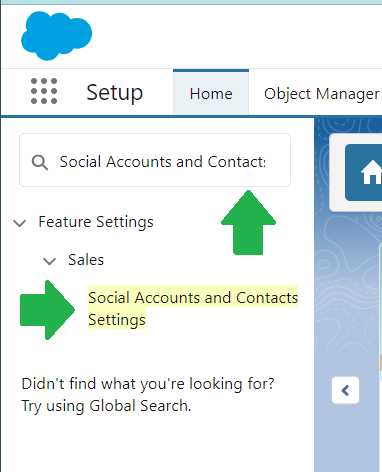The height and width of the screenshot is (472, 382).
Task: Click the green upward arrow annotation
Action: (x=248, y=222)
